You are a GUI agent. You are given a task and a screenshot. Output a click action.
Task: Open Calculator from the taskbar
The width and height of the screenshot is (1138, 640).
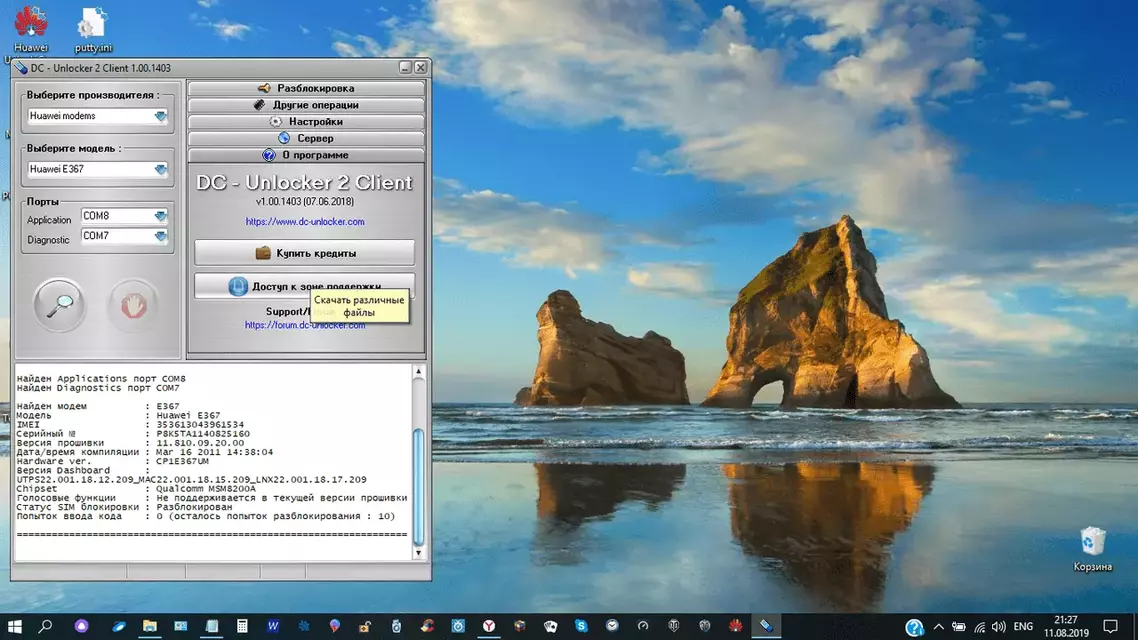(242, 627)
